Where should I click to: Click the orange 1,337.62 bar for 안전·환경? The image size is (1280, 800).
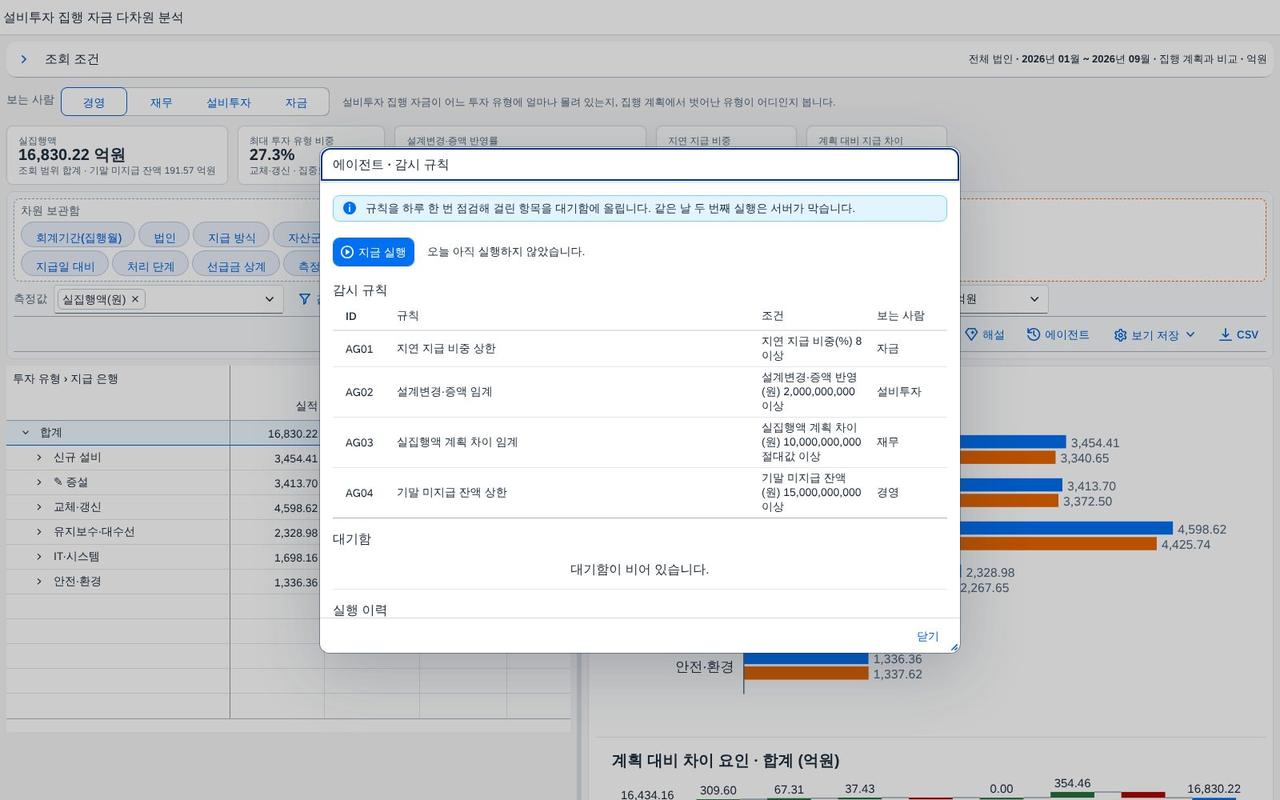[x=806, y=674]
